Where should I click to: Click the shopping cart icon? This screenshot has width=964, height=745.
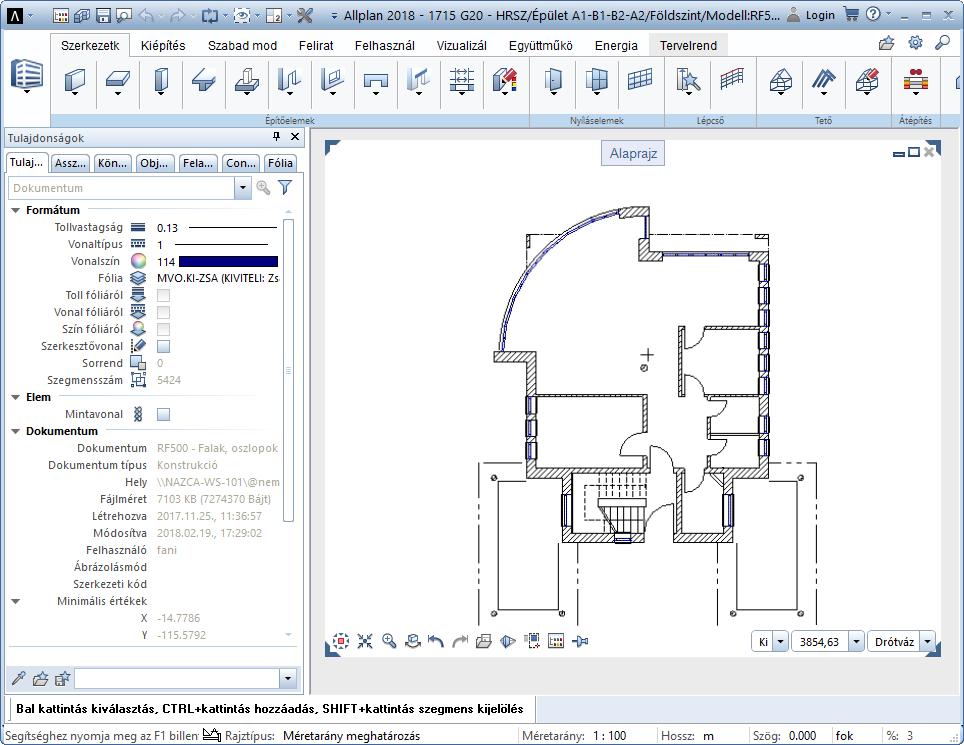[851, 14]
